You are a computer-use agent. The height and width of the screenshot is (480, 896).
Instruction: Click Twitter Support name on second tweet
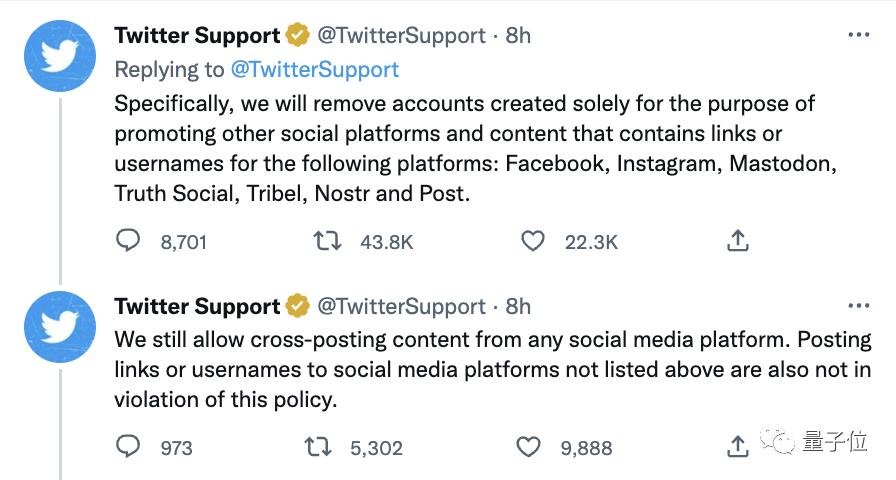197,306
